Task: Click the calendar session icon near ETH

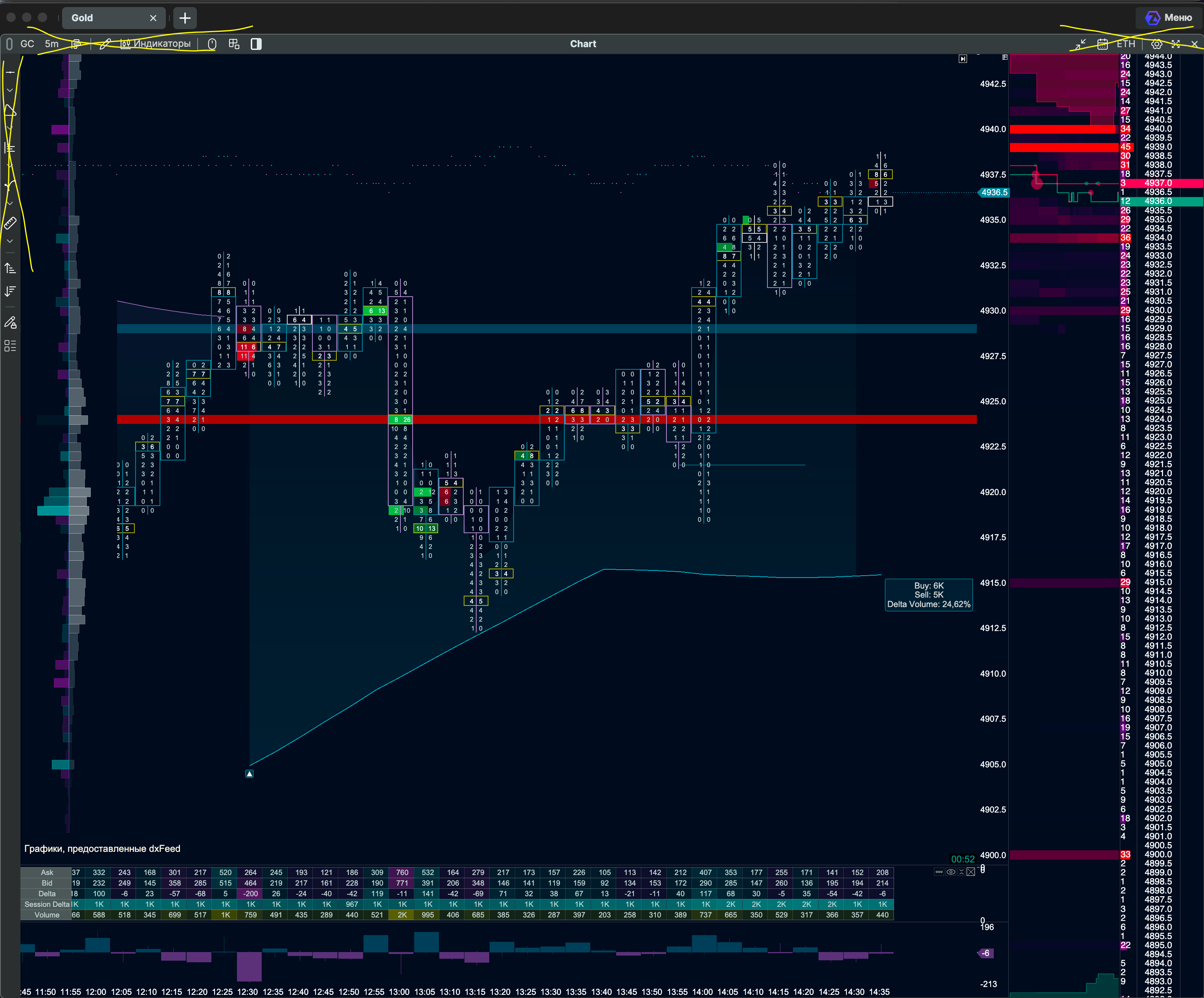Action: [1102, 44]
